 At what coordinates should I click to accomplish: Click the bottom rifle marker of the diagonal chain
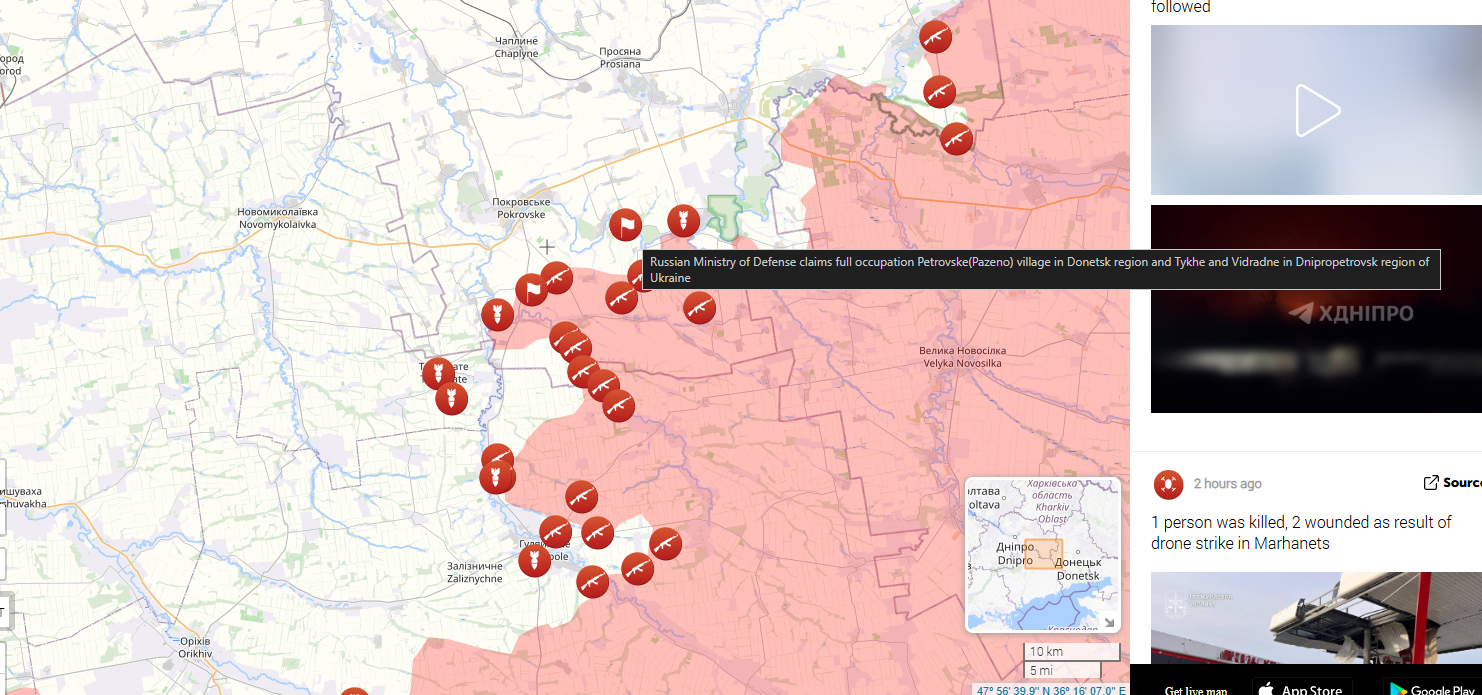pyautogui.click(x=619, y=405)
